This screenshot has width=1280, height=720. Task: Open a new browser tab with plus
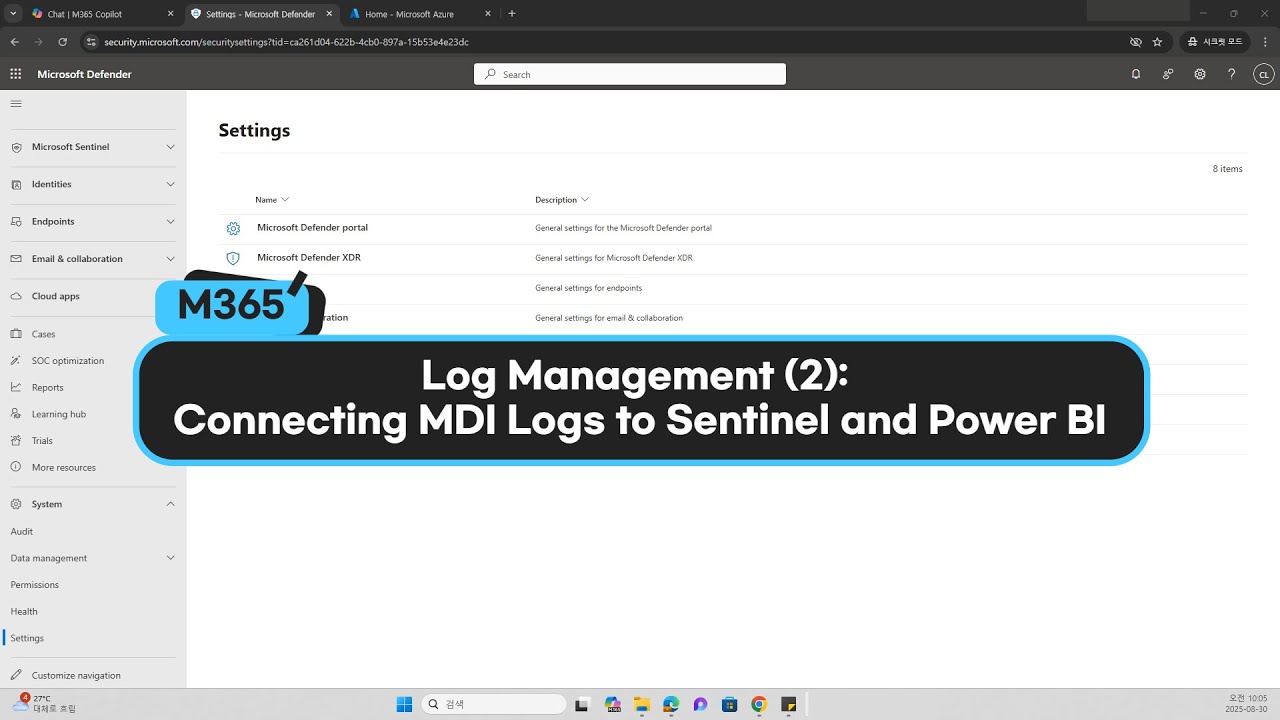[512, 14]
